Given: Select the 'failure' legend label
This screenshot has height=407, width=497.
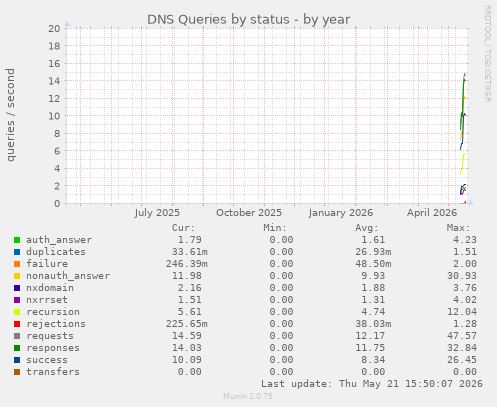Looking at the screenshot, I should point(47,264).
